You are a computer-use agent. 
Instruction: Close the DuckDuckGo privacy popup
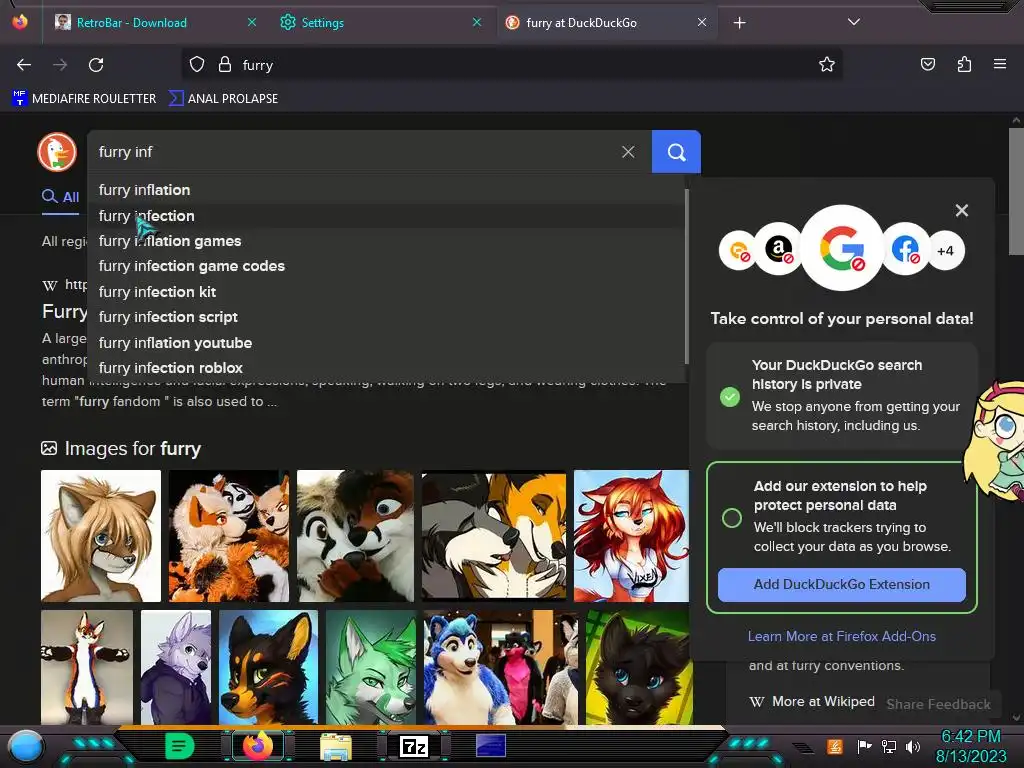[961, 210]
